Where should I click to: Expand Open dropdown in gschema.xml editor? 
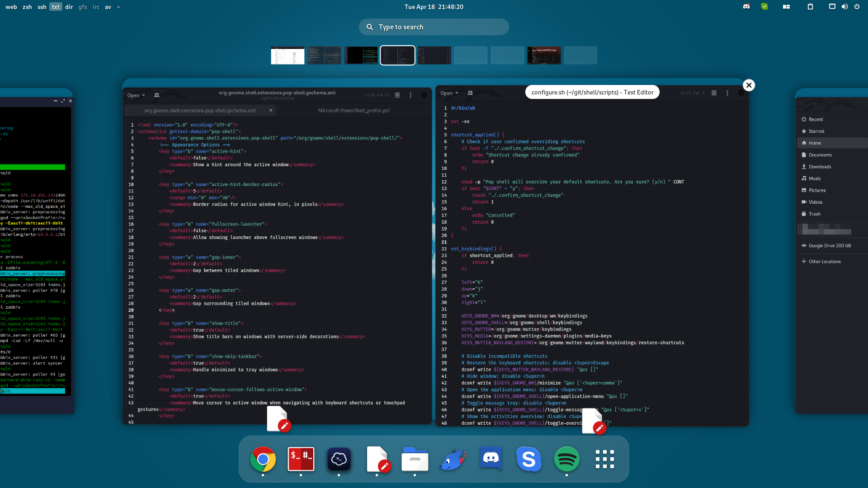click(x=136, y=95)
